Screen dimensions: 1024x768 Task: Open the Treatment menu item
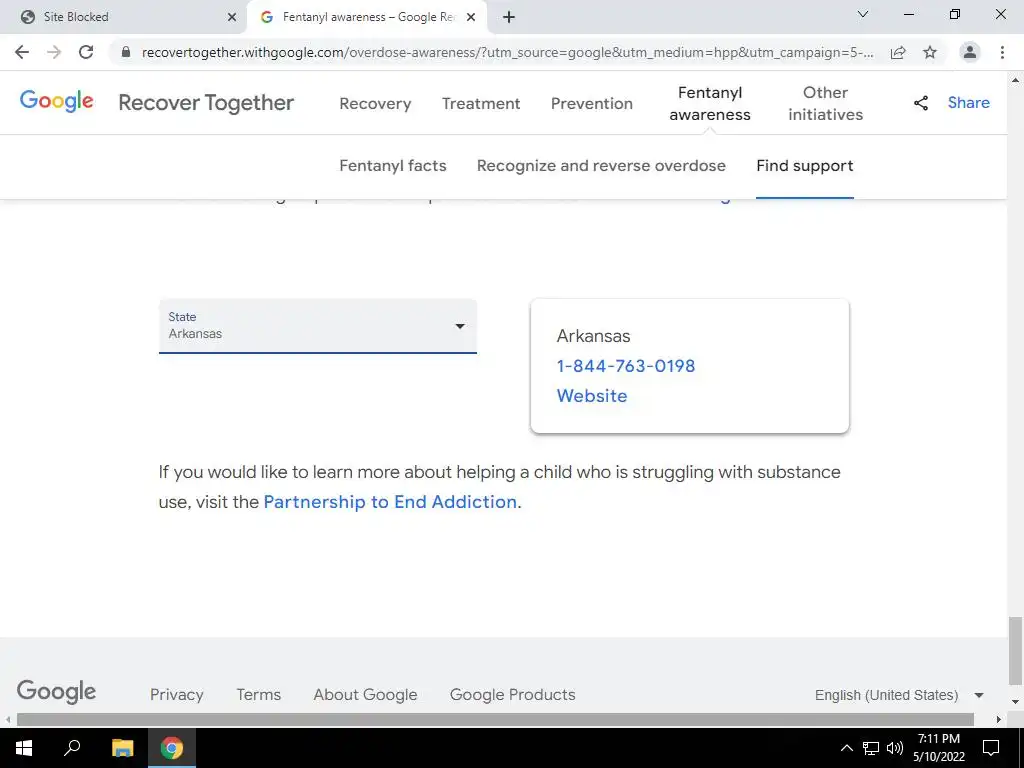pyautogui.click(x=481, y=103)
